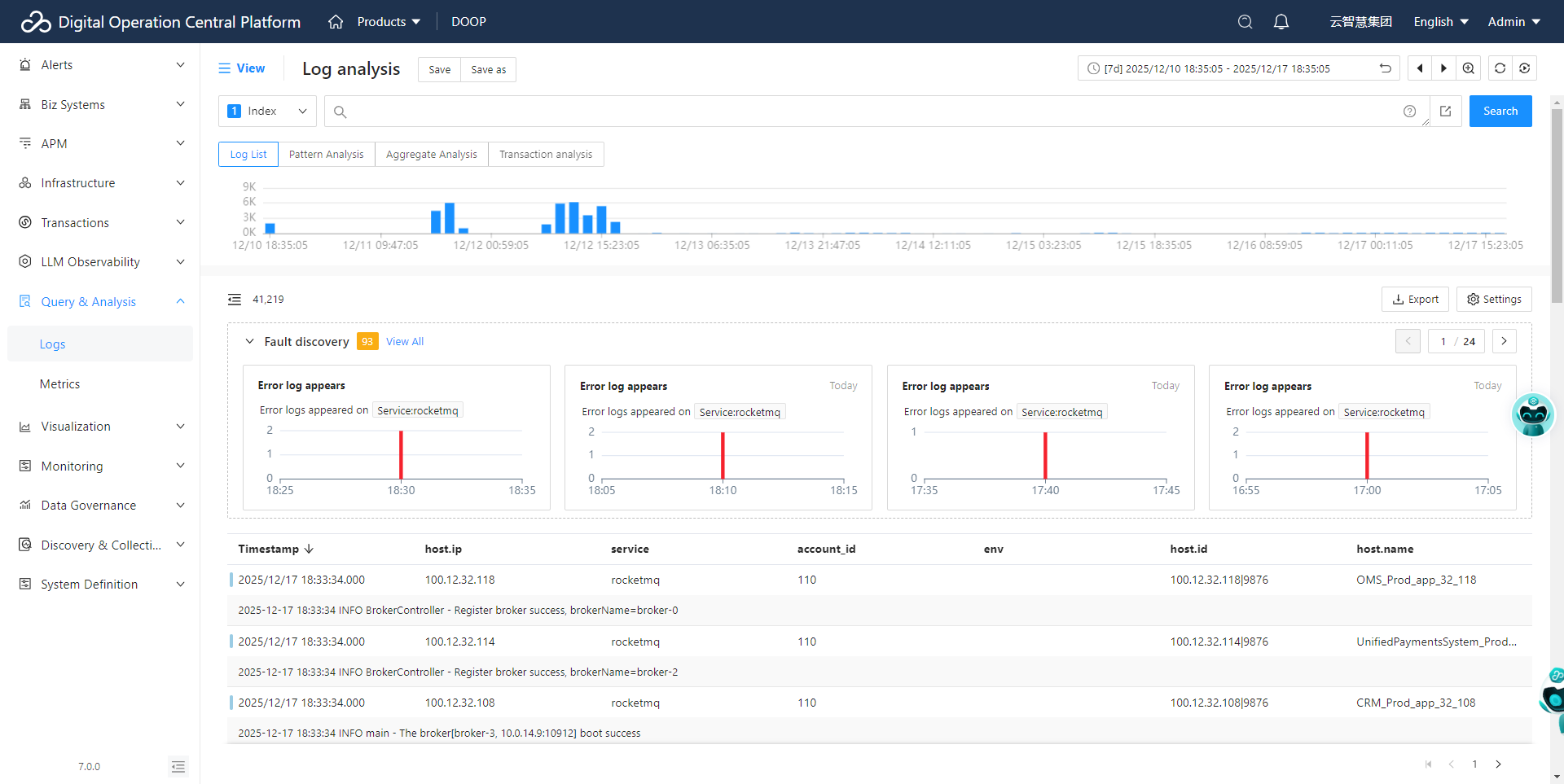The image size is (1564, 784).
Task: Open query in external editor icon
Action: point(1446,112)
